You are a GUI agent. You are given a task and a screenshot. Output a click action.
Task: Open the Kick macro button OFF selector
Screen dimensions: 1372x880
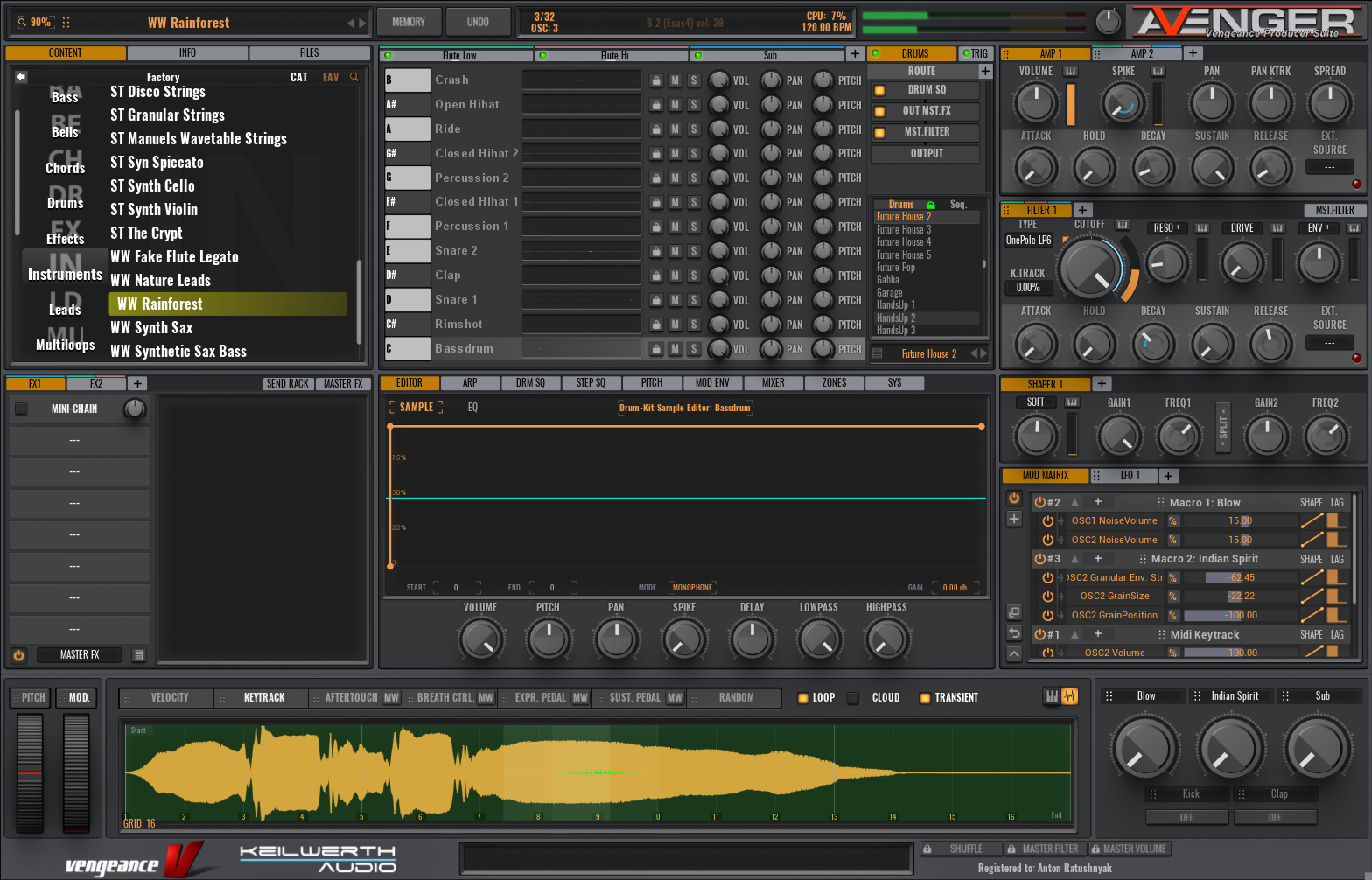[1187, 817]
